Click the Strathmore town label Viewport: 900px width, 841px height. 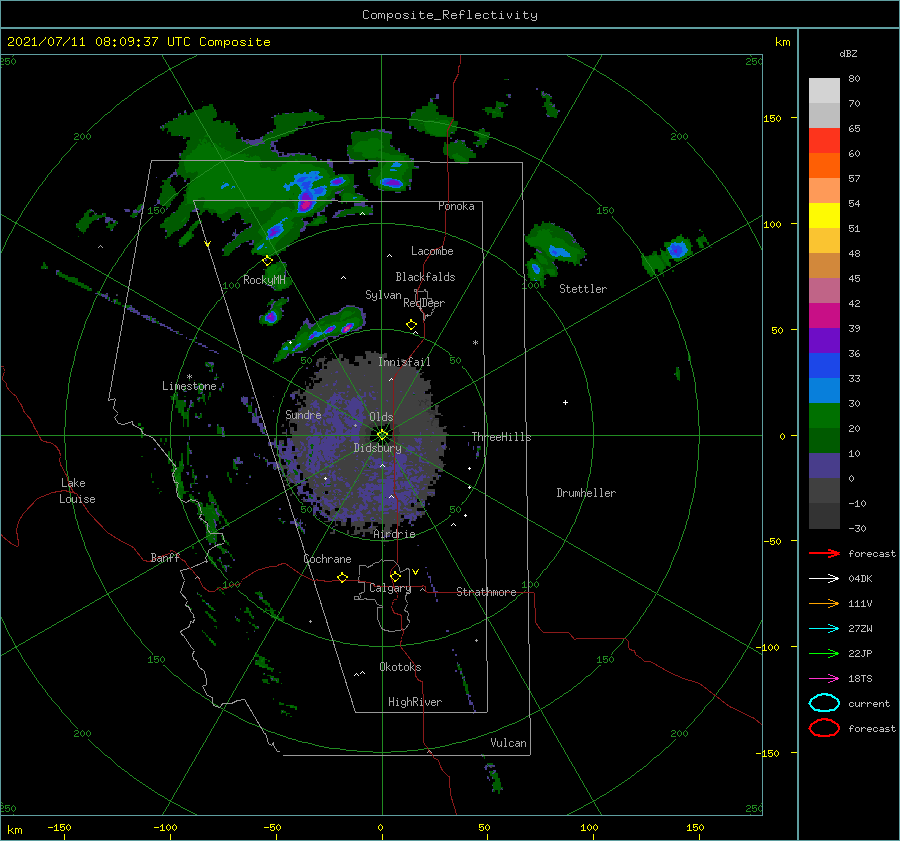pyautogui.click(x=486, y=592)
